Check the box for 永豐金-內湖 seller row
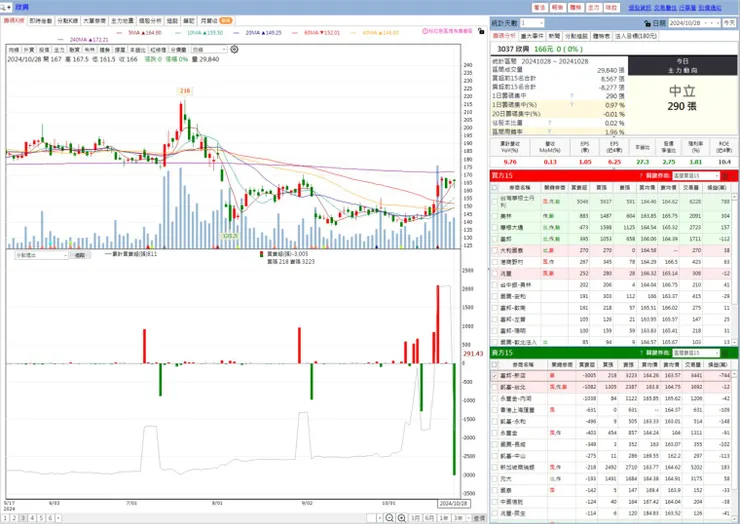The image size is (740, 524). coord(495,398)
